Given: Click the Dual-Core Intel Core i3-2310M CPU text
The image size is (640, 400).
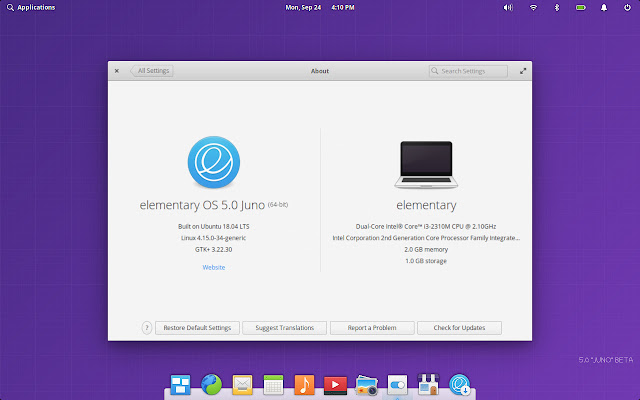Looking at the screenshot, I should (x=426, y=226).
